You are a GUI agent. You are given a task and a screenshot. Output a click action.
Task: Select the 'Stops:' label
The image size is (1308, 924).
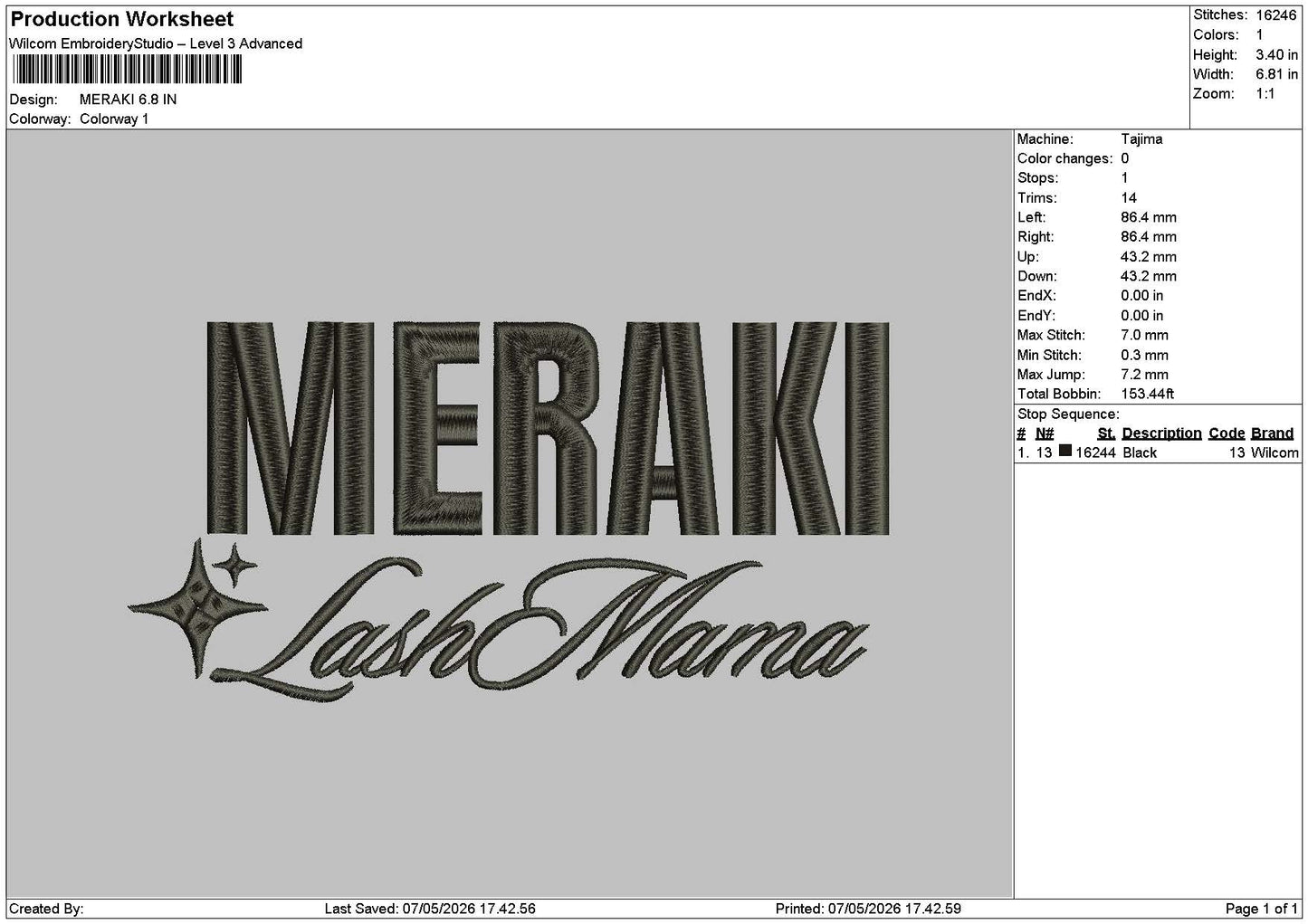click(x=1037, y=178)
